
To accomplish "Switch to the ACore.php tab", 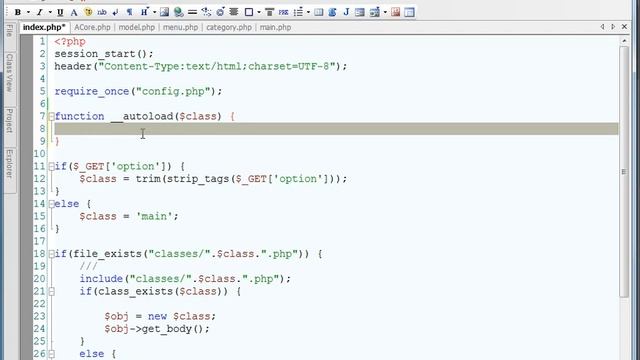I will click(x=92, y=27).
